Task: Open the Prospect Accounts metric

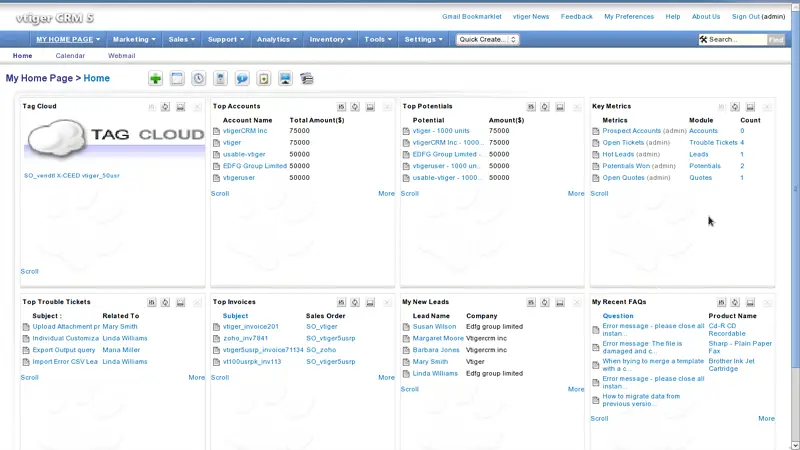Action: 631,131
